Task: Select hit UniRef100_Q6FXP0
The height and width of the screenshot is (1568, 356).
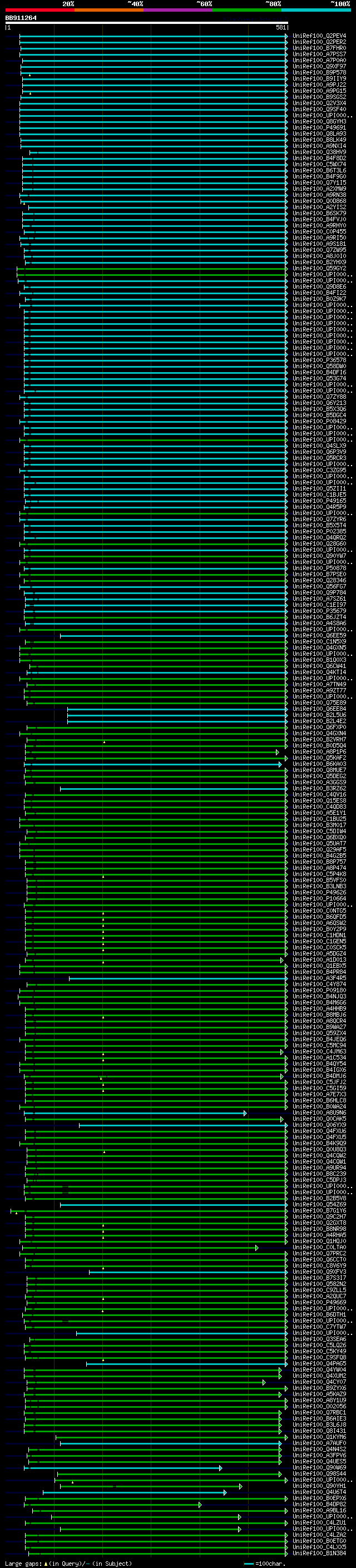Action: point(319,727)
